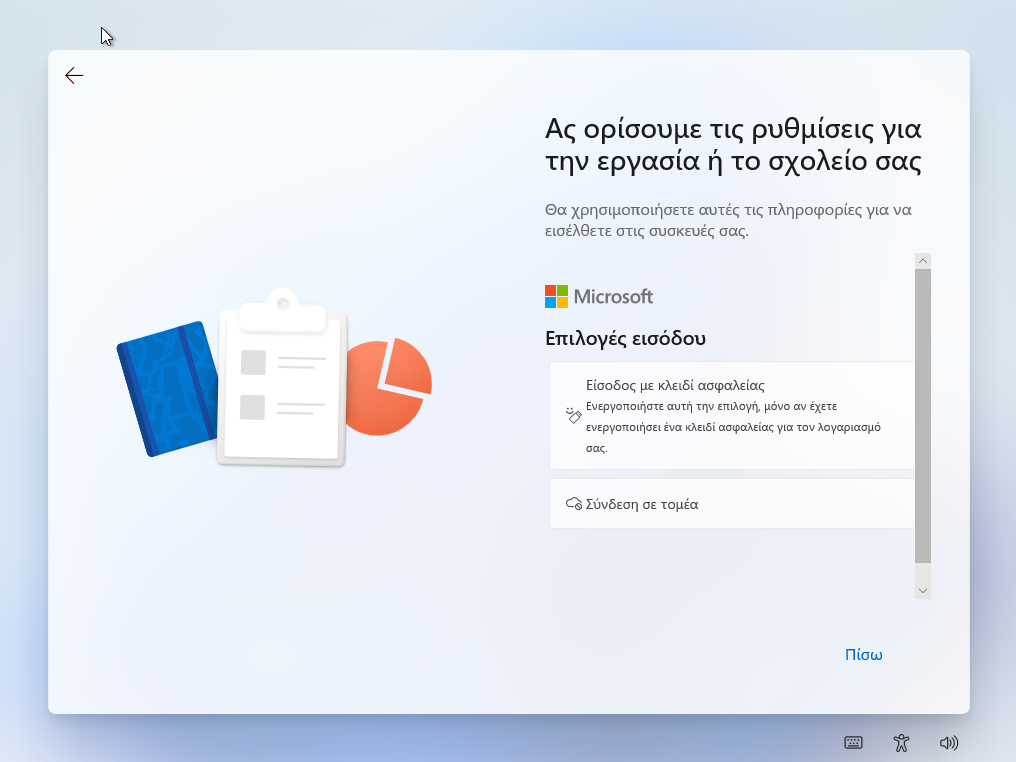
Task: Click the volume speaker icon
Action: (x=949, y=743)
